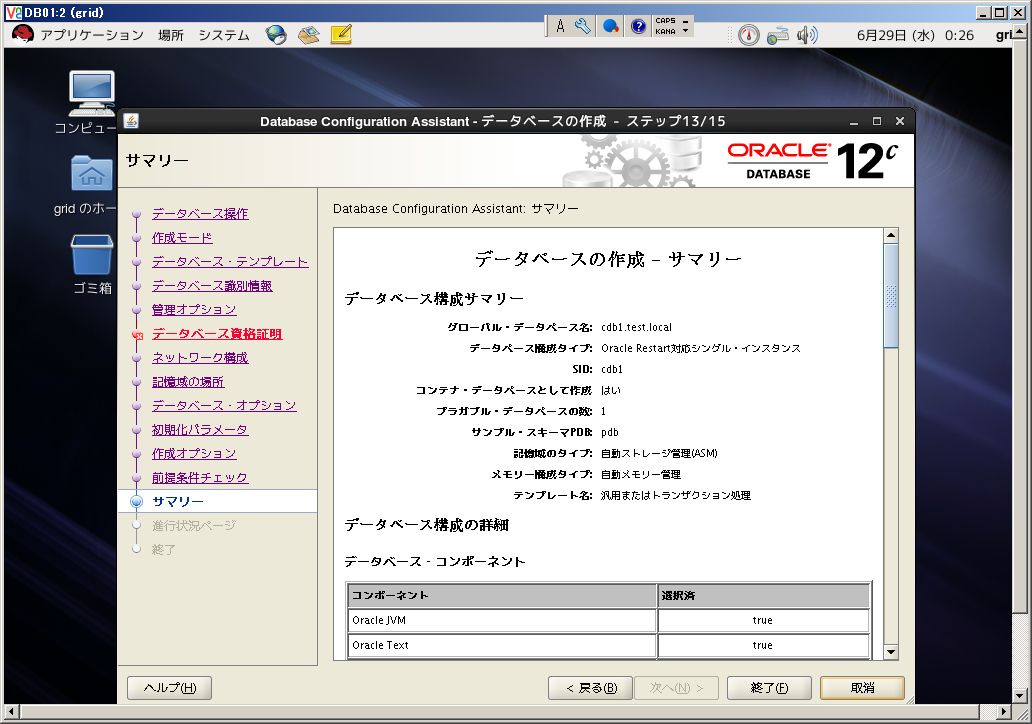The width and height of the screenshot is (1032, 724).
Task: Open the web browser globe launcher icon
Action: (x=276, y=35)
